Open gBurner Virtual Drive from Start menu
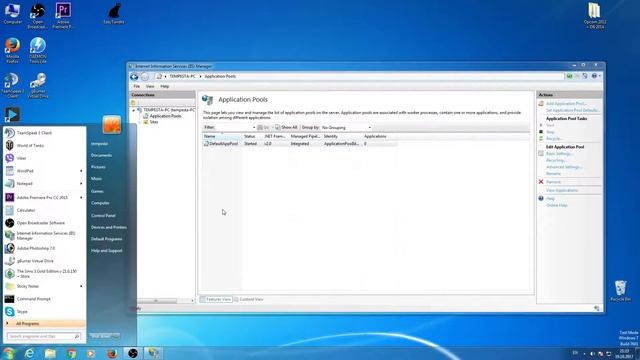The height and width of the screenshot is (360, 640). click(44, 261)
